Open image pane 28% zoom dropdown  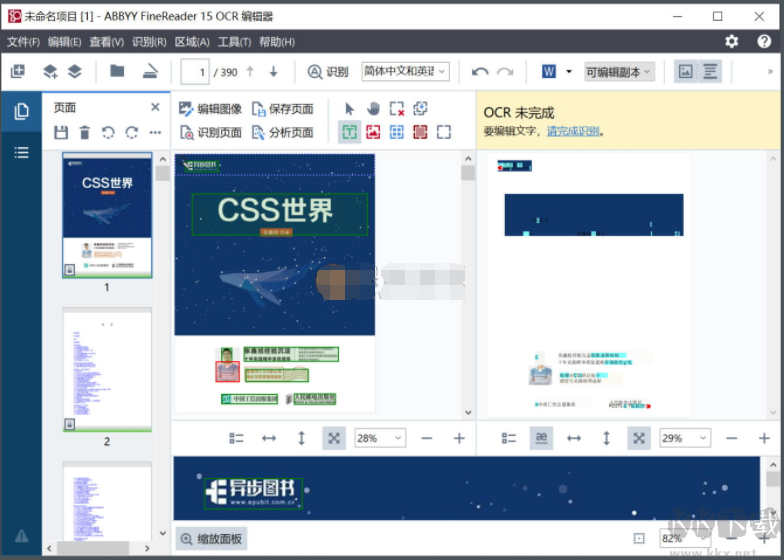[380, 438]
